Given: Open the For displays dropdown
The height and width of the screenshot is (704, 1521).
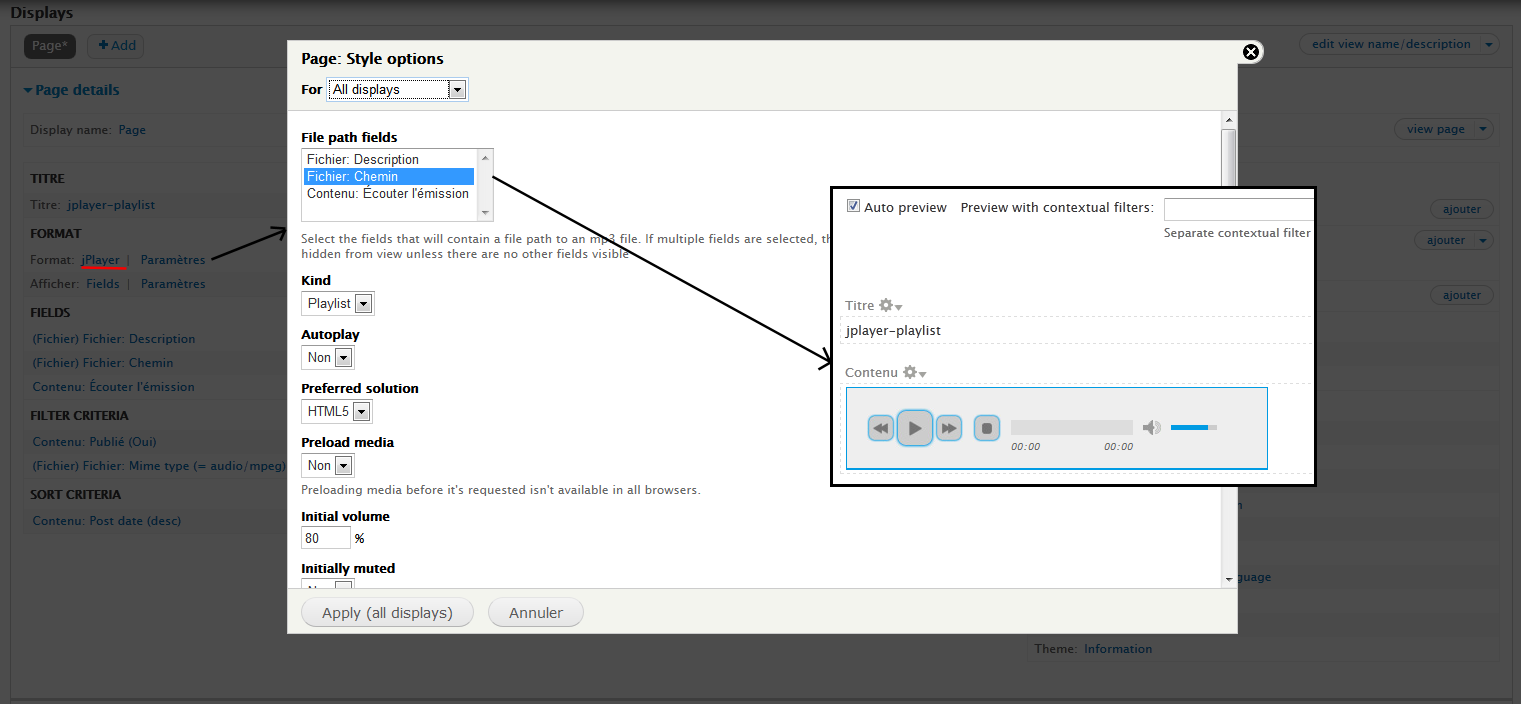Looking at the screenshot, I should click(397, 89).
